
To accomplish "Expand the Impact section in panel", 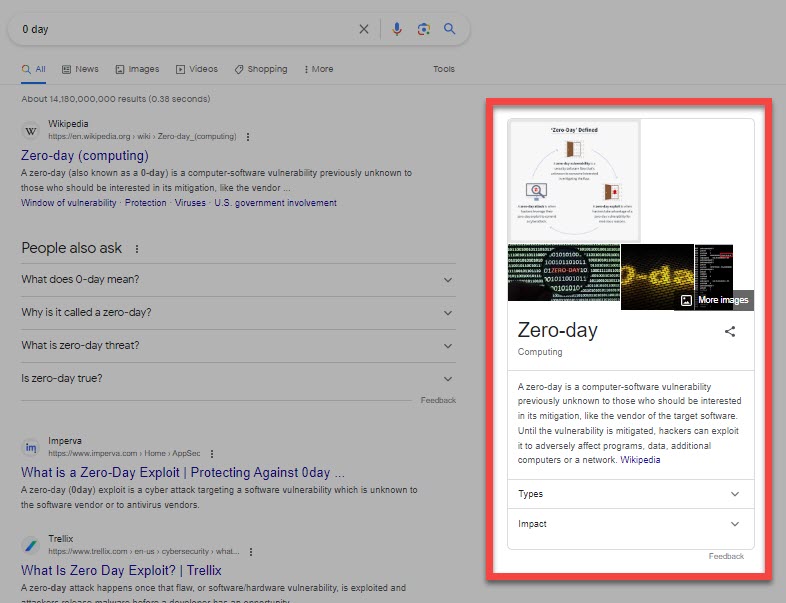I will (x=629, y=524).
